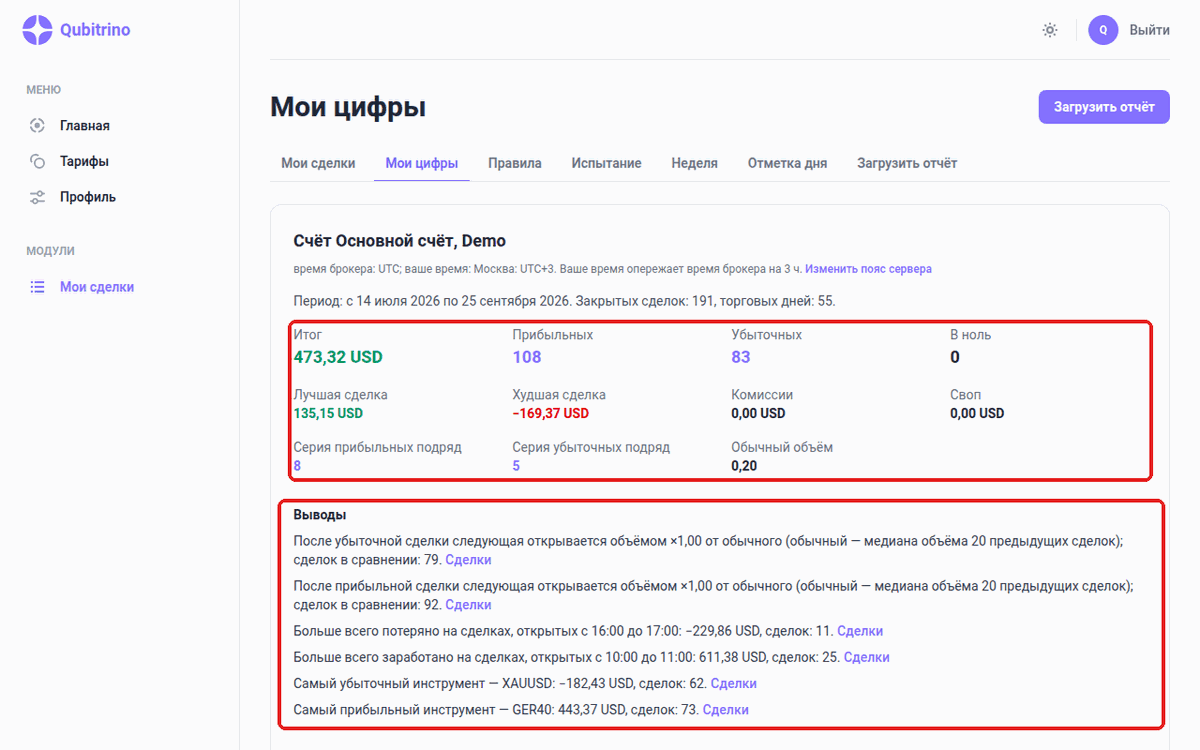Click the Период line with 191 closed trades
The height and width of the screenshot is (750, 1200).
[564, 301]
